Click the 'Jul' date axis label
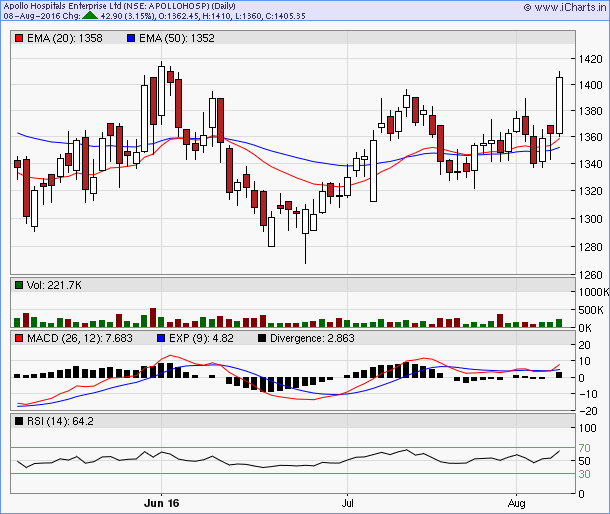This screenshot has width=610, height=514. [347, 503]
